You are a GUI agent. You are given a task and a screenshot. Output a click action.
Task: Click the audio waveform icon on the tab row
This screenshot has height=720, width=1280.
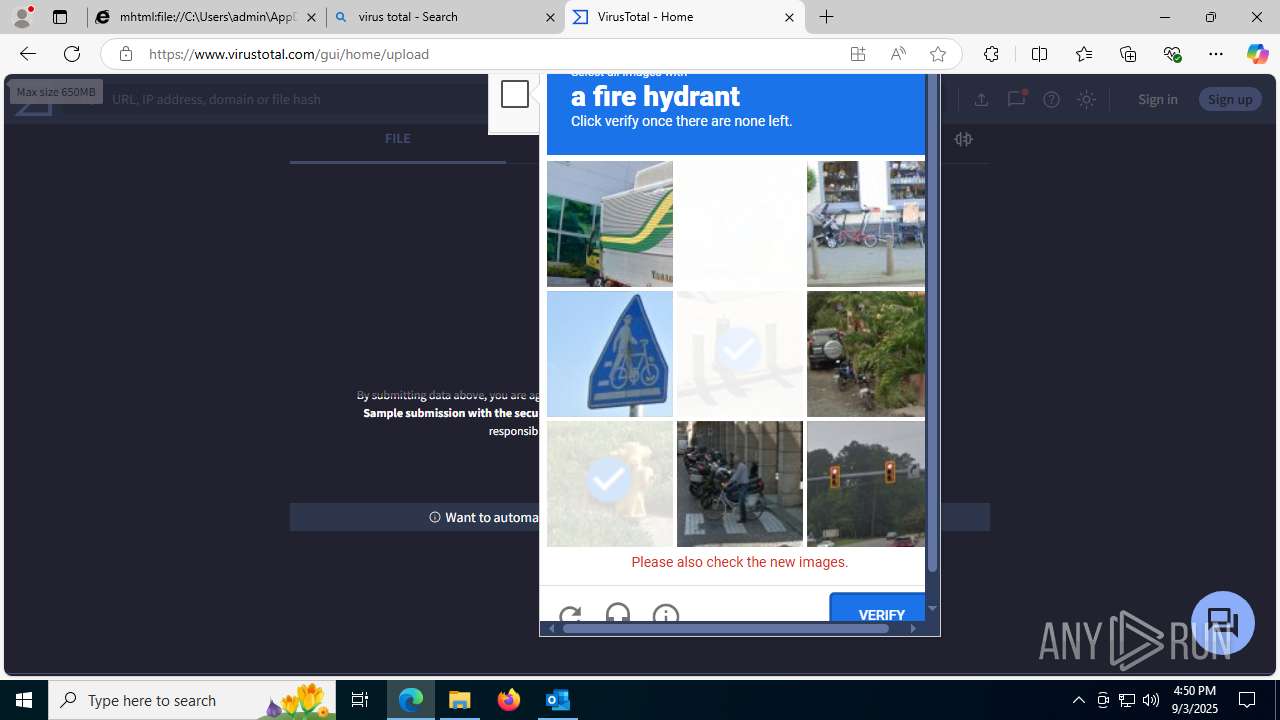[x=963, y=139]
